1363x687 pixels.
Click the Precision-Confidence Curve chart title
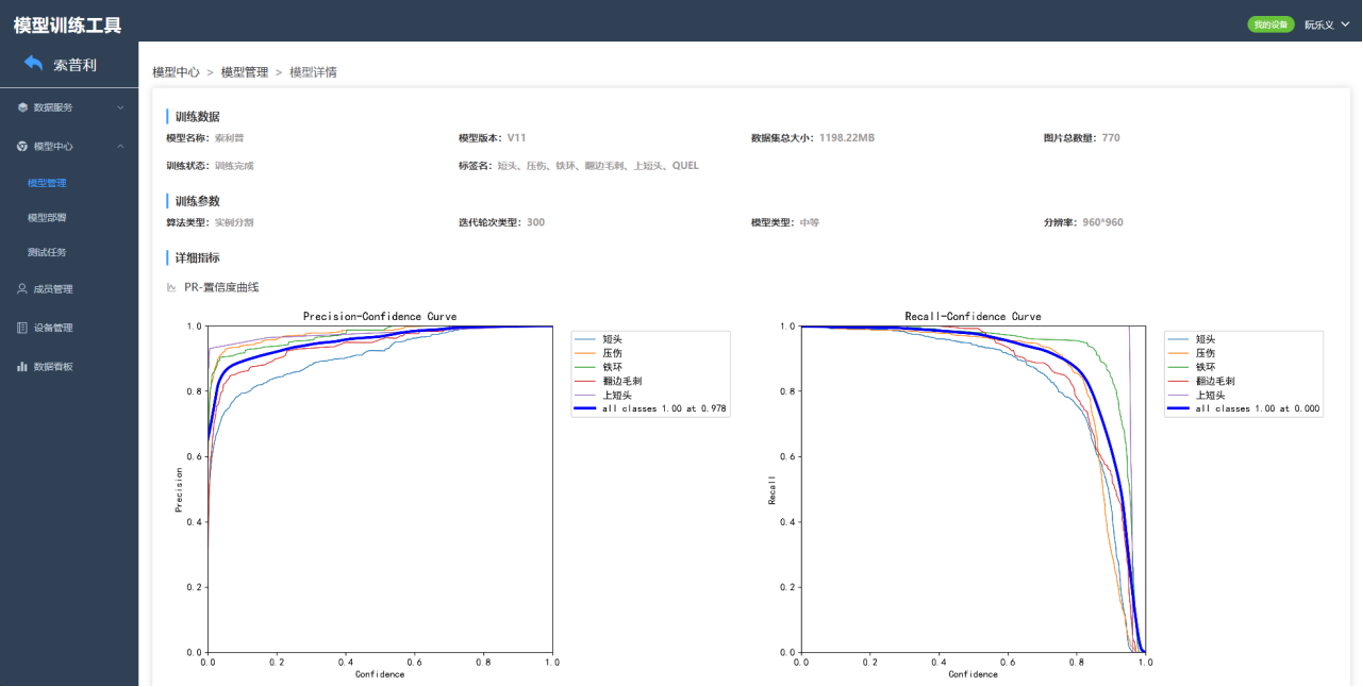point(380,316)
